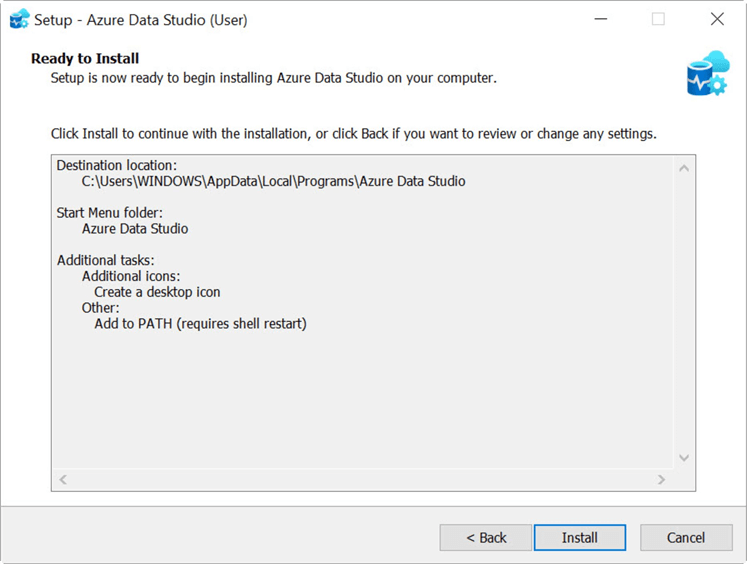This screenshot has width=747, height=564.
Task: Click the 'Ready to Install' heading
Action: tap(85, 58)
